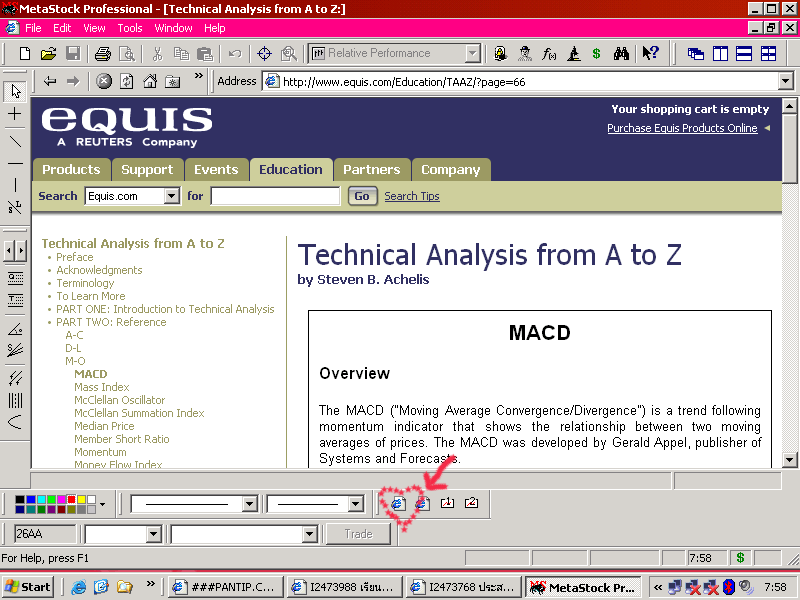Open the McClellan Oscillator link
800x600 pixels.
click(x=119, y=400)
